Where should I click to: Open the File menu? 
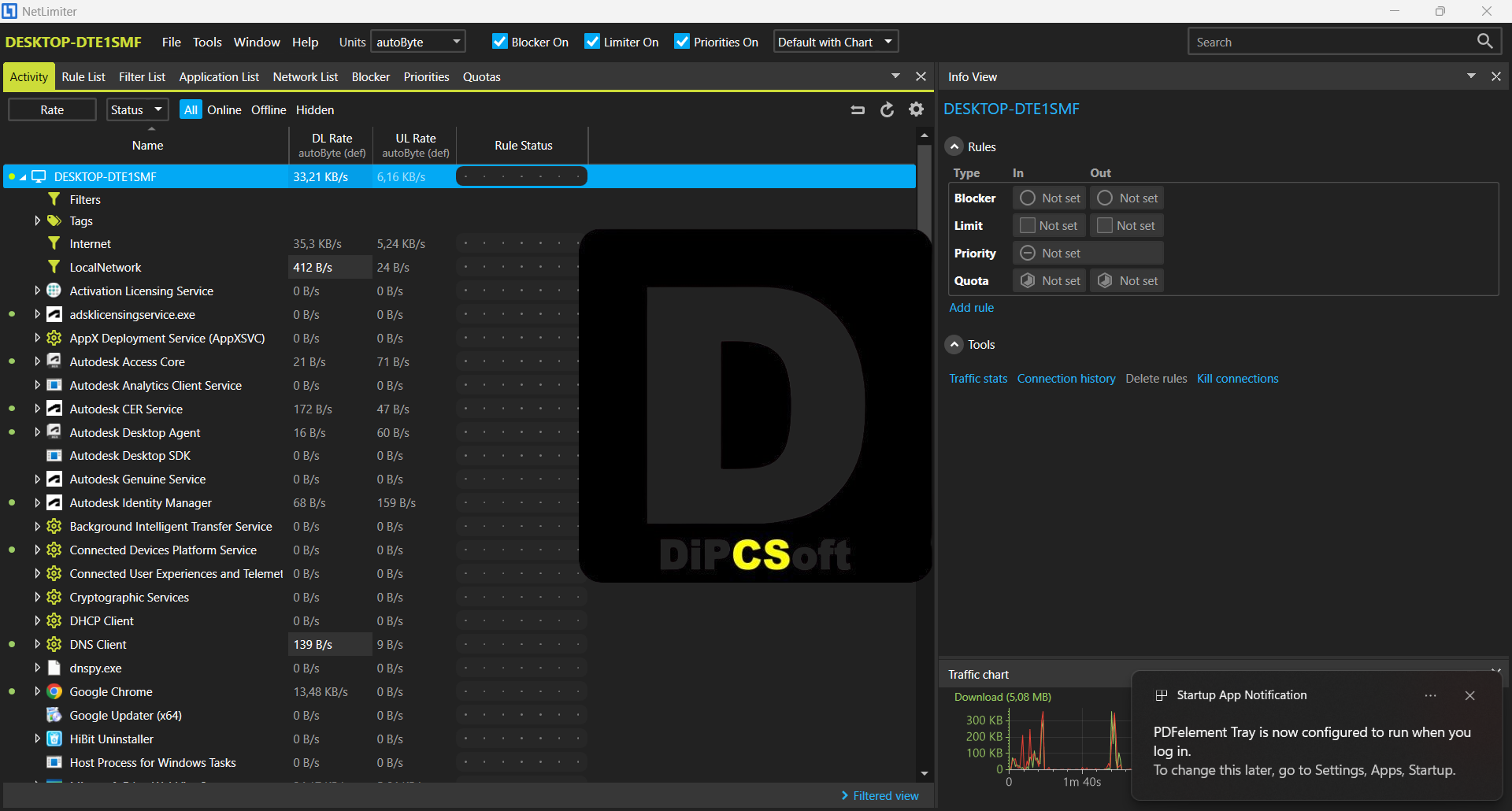point(171,42)
